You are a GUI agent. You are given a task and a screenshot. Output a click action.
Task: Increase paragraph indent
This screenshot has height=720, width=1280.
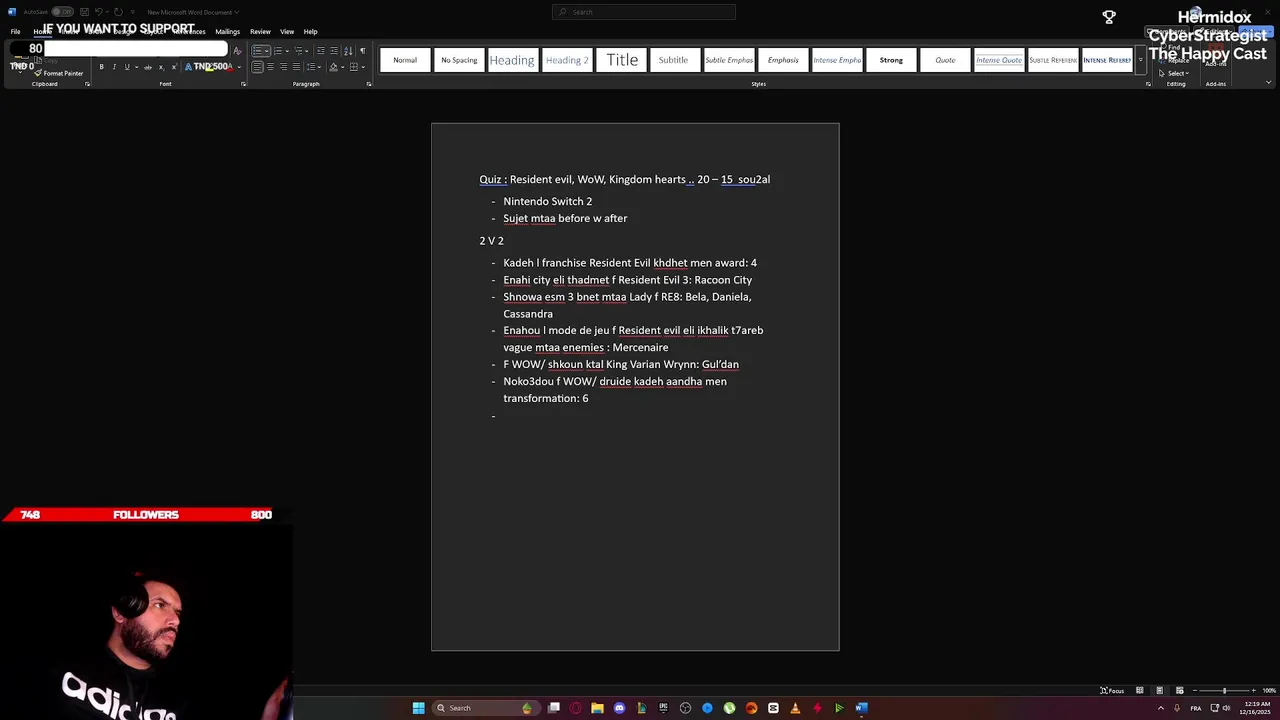click(333, 51)
